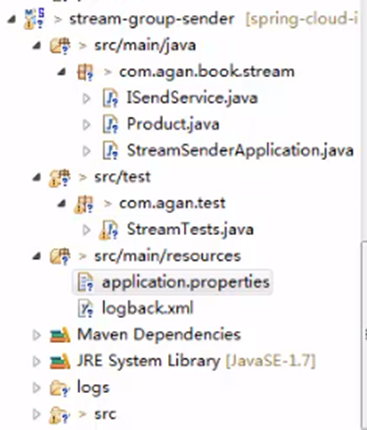Click the JRE System Library icon
The height and width of the screenshot is (430, 367).
[60, 361]
